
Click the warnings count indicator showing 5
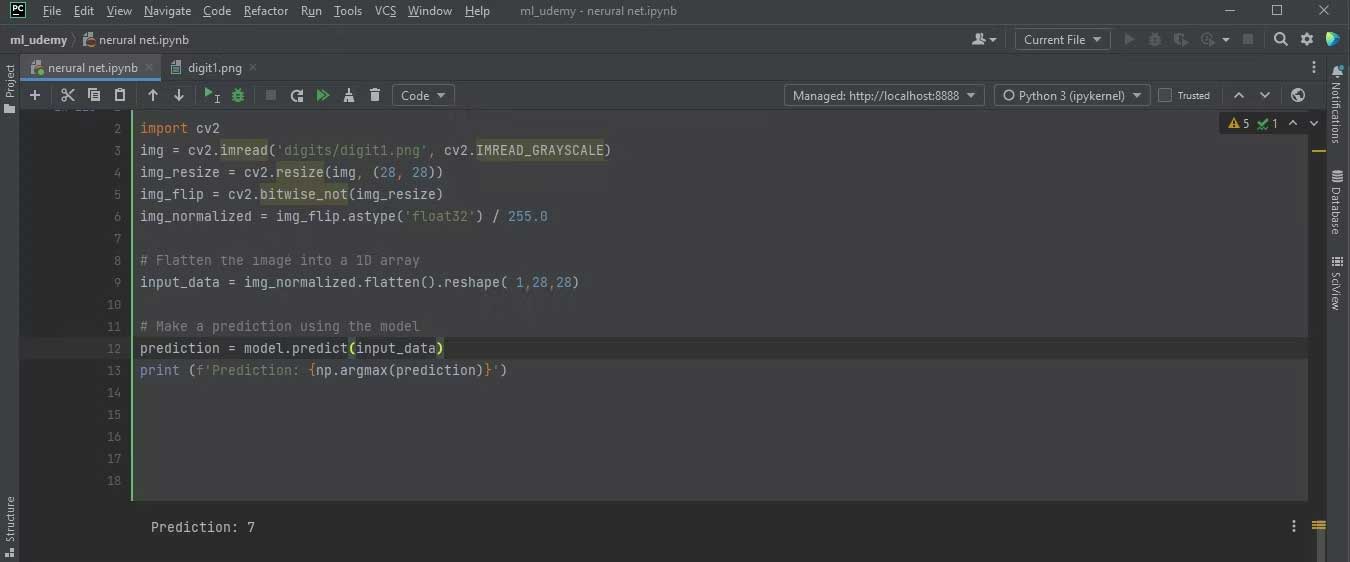pyautogui.click(x=1239, y=123)
